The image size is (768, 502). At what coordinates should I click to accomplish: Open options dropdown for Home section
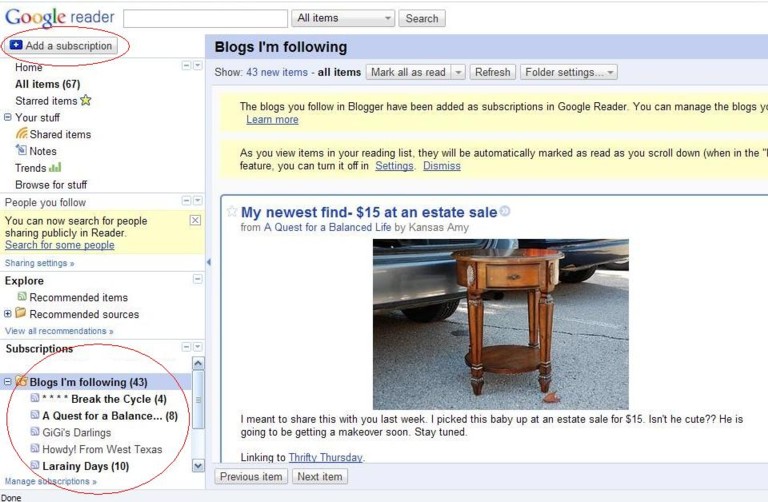pyautogui.click(x=197, y=65)
